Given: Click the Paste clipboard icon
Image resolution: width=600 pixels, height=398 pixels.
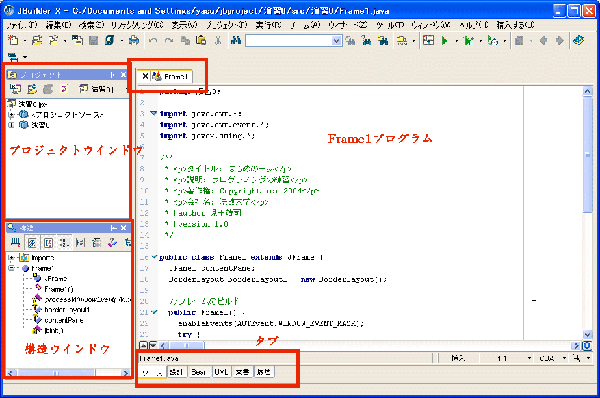Looking at the screenshot, I should (201, 40).
